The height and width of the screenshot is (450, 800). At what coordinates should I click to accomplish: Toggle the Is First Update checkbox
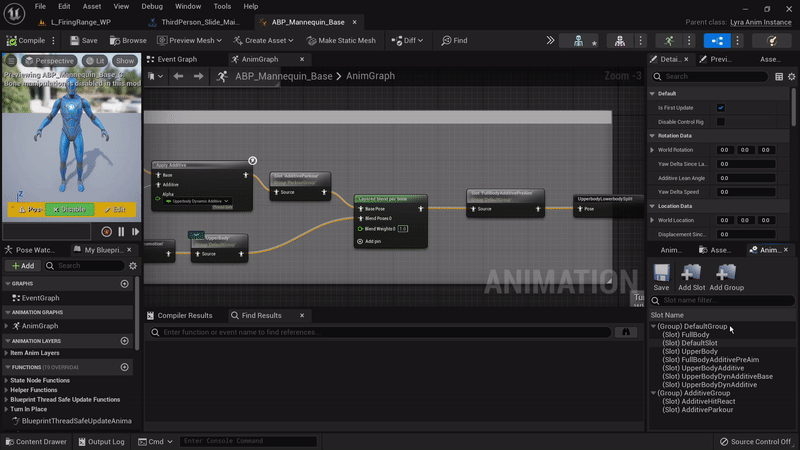[720, 108]
